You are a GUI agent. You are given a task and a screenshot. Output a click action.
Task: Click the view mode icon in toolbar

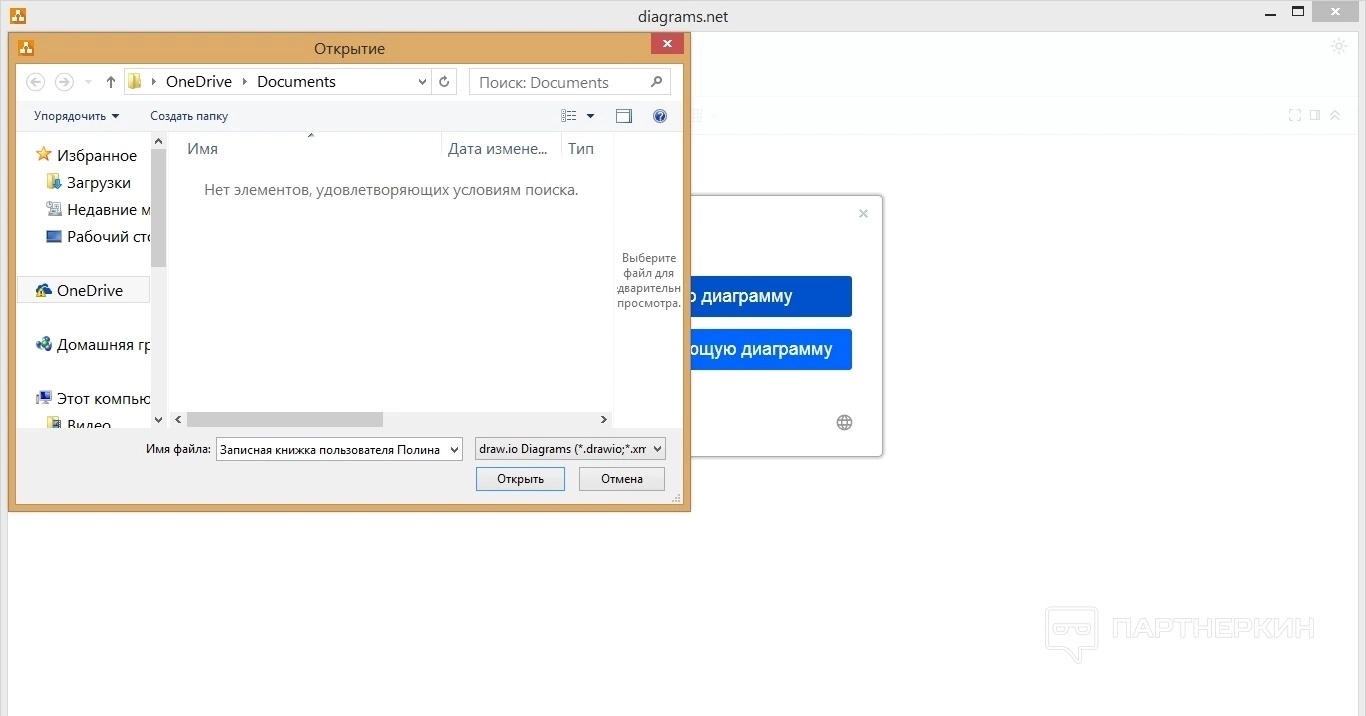[569, 116]
